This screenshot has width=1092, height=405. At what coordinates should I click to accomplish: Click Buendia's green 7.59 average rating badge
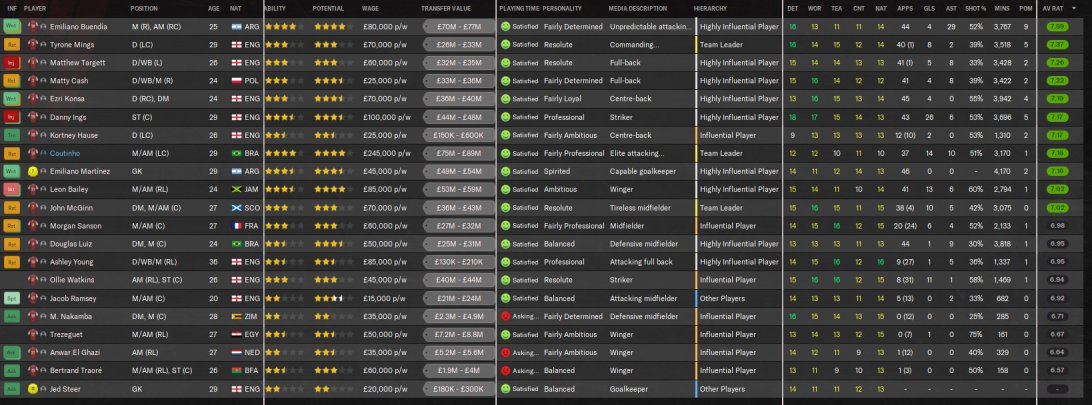pos(1057,26)
